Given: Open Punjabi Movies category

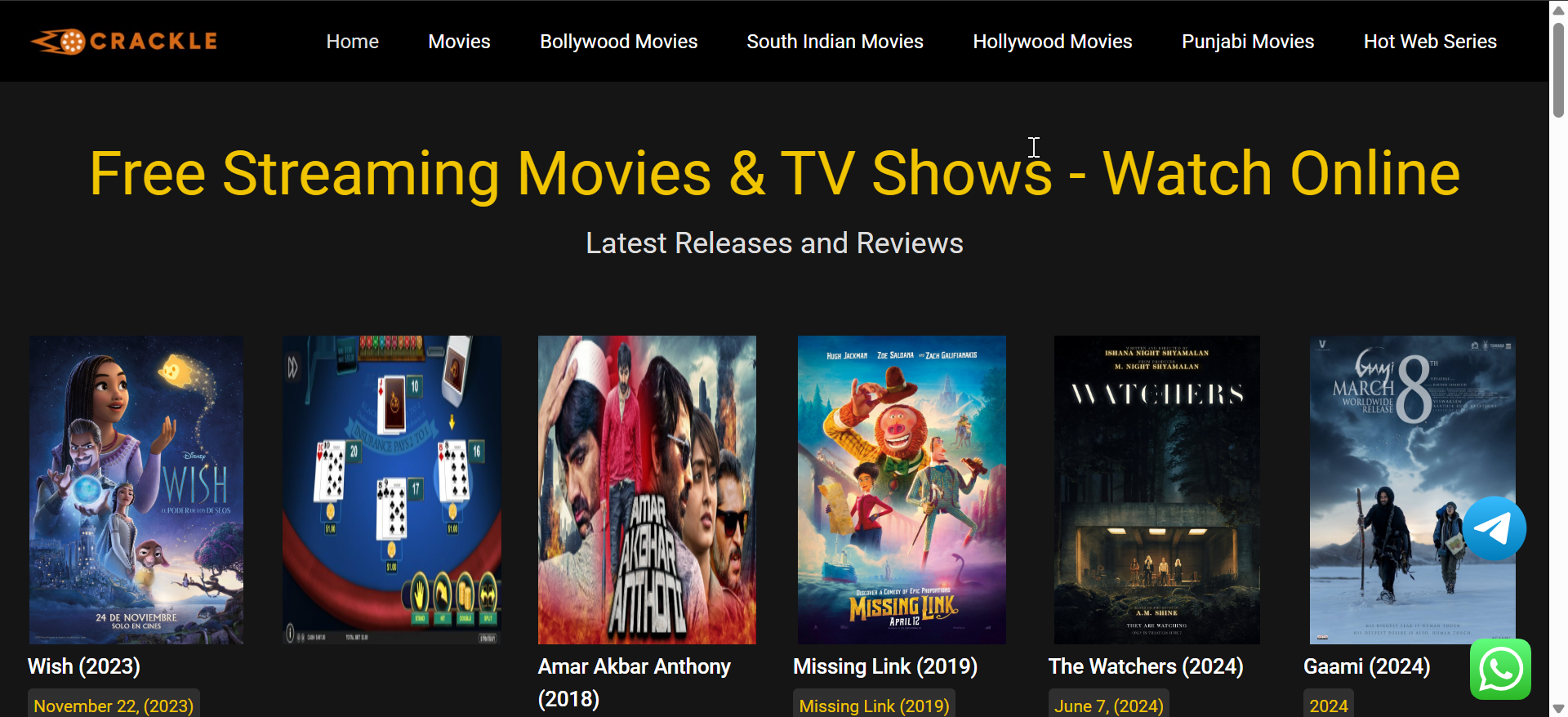Looking at the screenshot, I should point(1248,42).
